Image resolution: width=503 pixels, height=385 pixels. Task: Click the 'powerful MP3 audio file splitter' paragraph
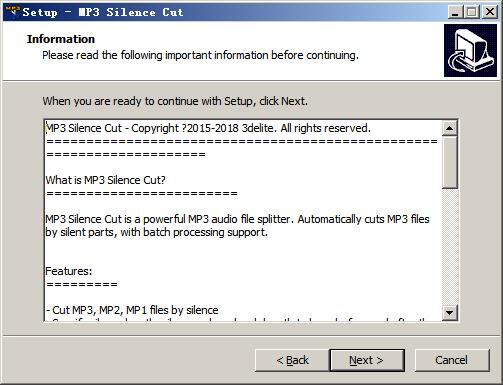[x=237, y=226]
